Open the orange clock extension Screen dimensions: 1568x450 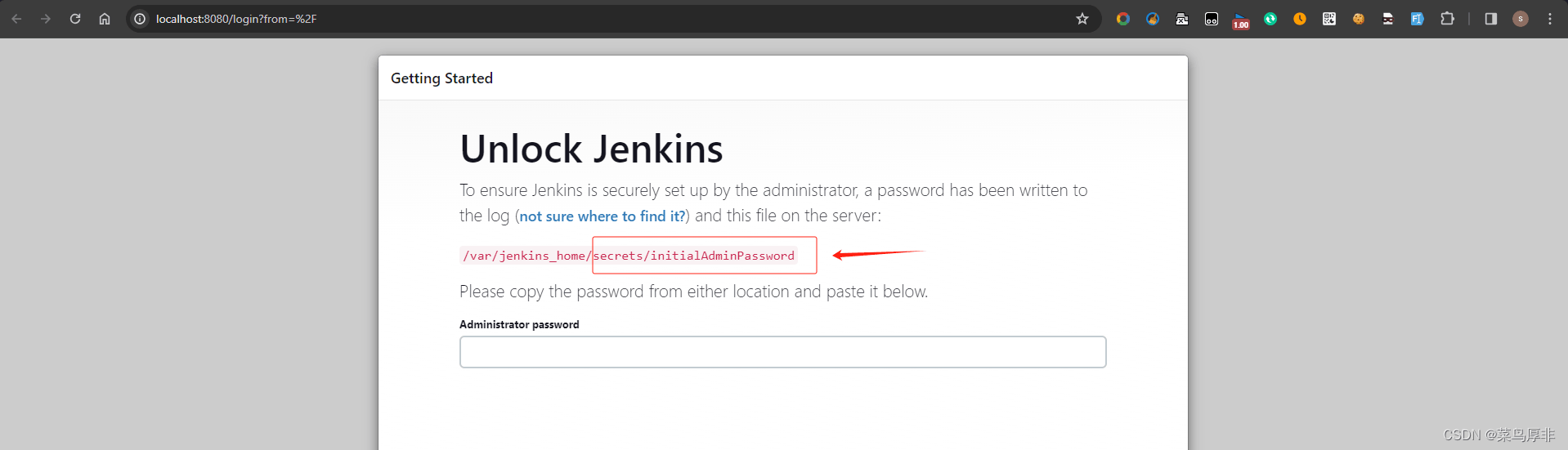click(1300, 19)
